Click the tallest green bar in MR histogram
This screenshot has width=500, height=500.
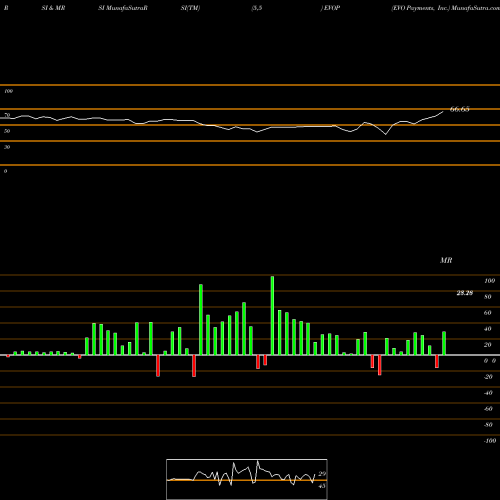[x=272, y=315]
